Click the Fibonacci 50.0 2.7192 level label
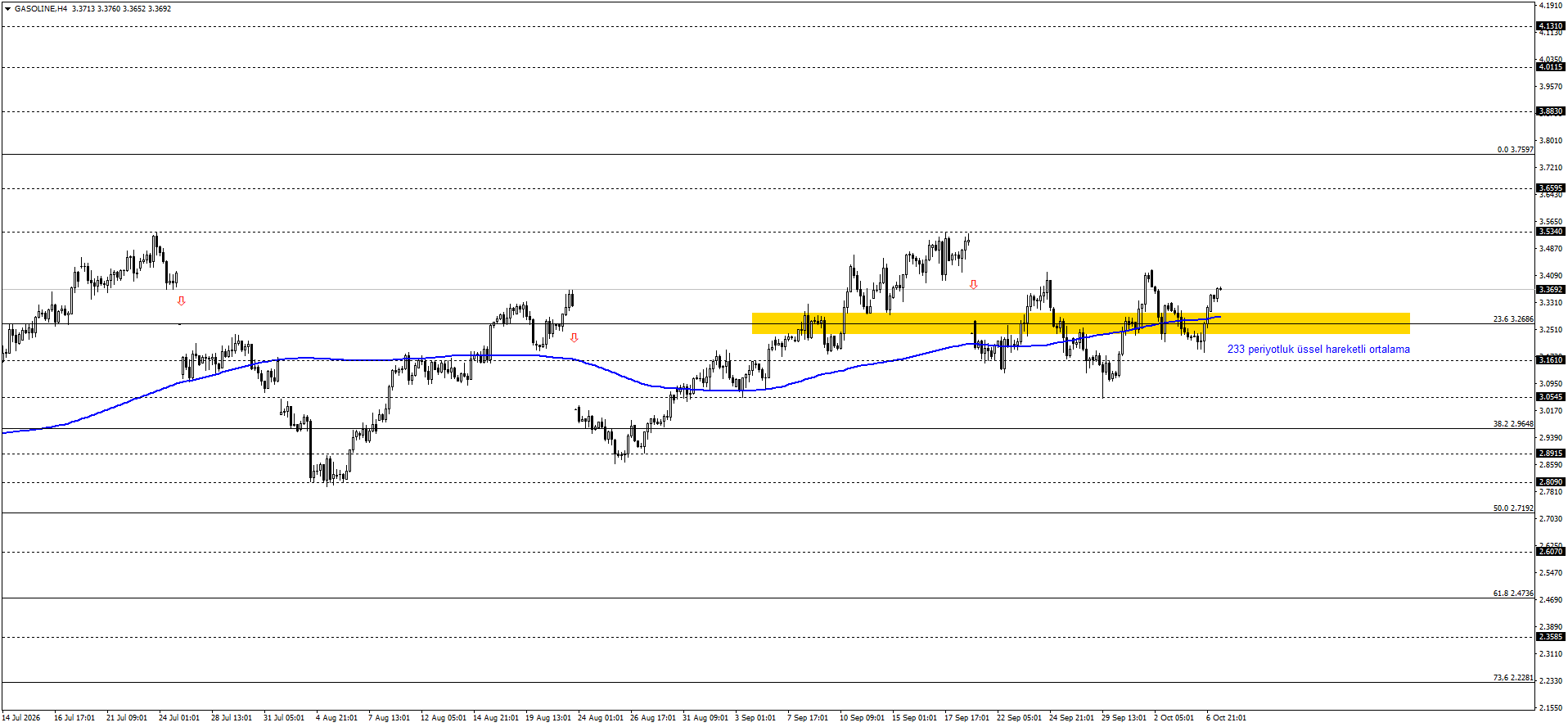1568x727 pixels. tap(1513, 508)
